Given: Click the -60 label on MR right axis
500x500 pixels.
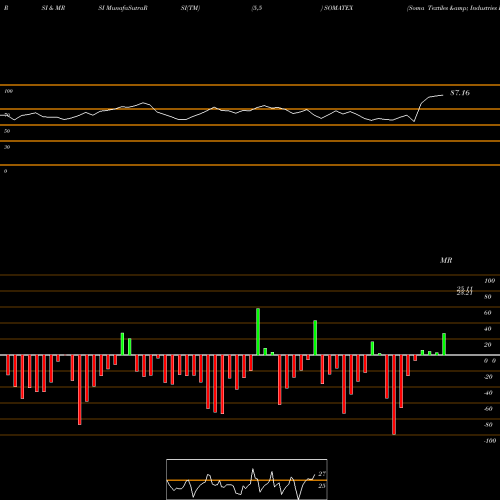Looking at the screenshot, I should point(488,409).
